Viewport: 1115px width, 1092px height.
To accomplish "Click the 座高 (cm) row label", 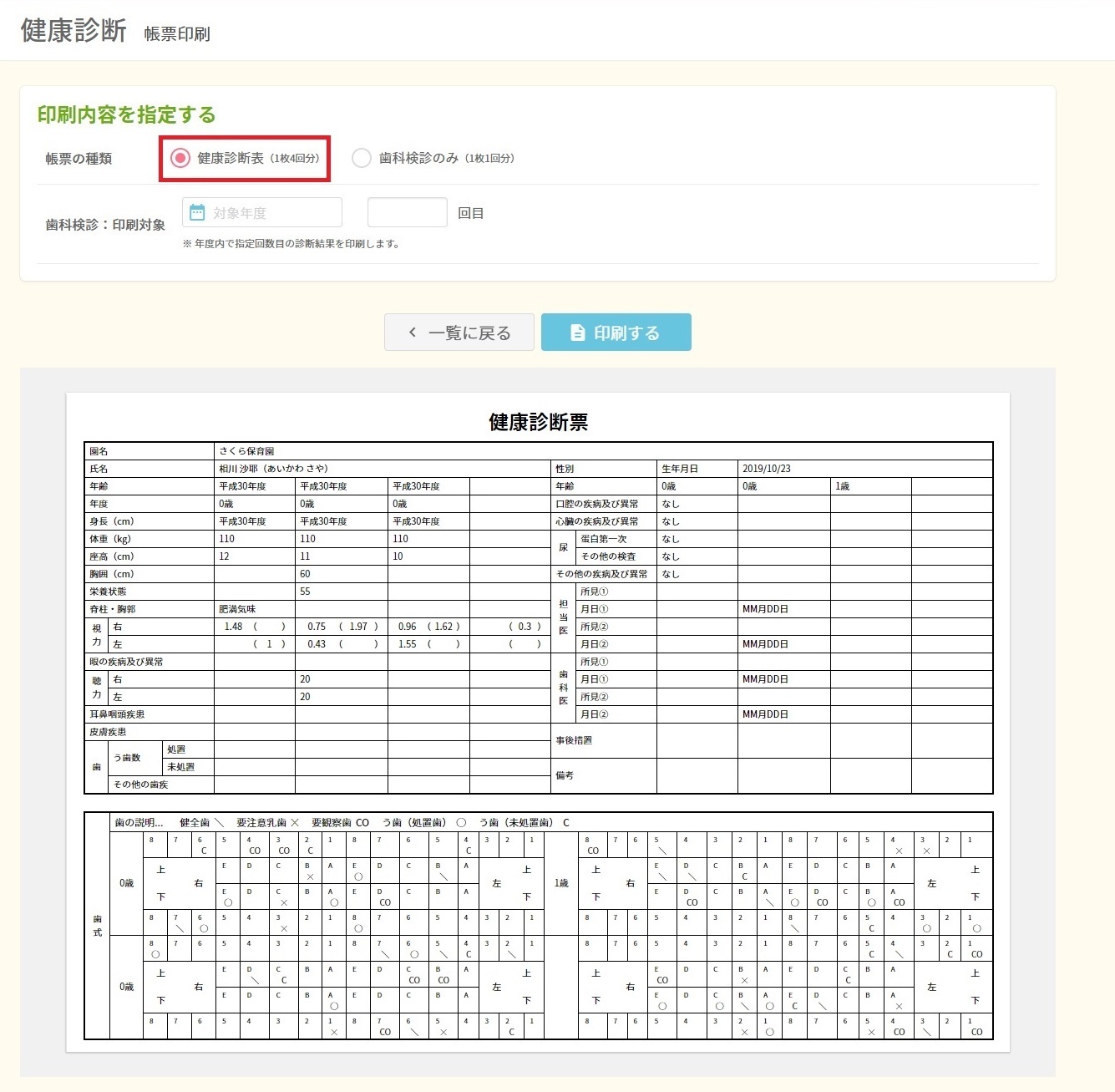I will point(111,556).
